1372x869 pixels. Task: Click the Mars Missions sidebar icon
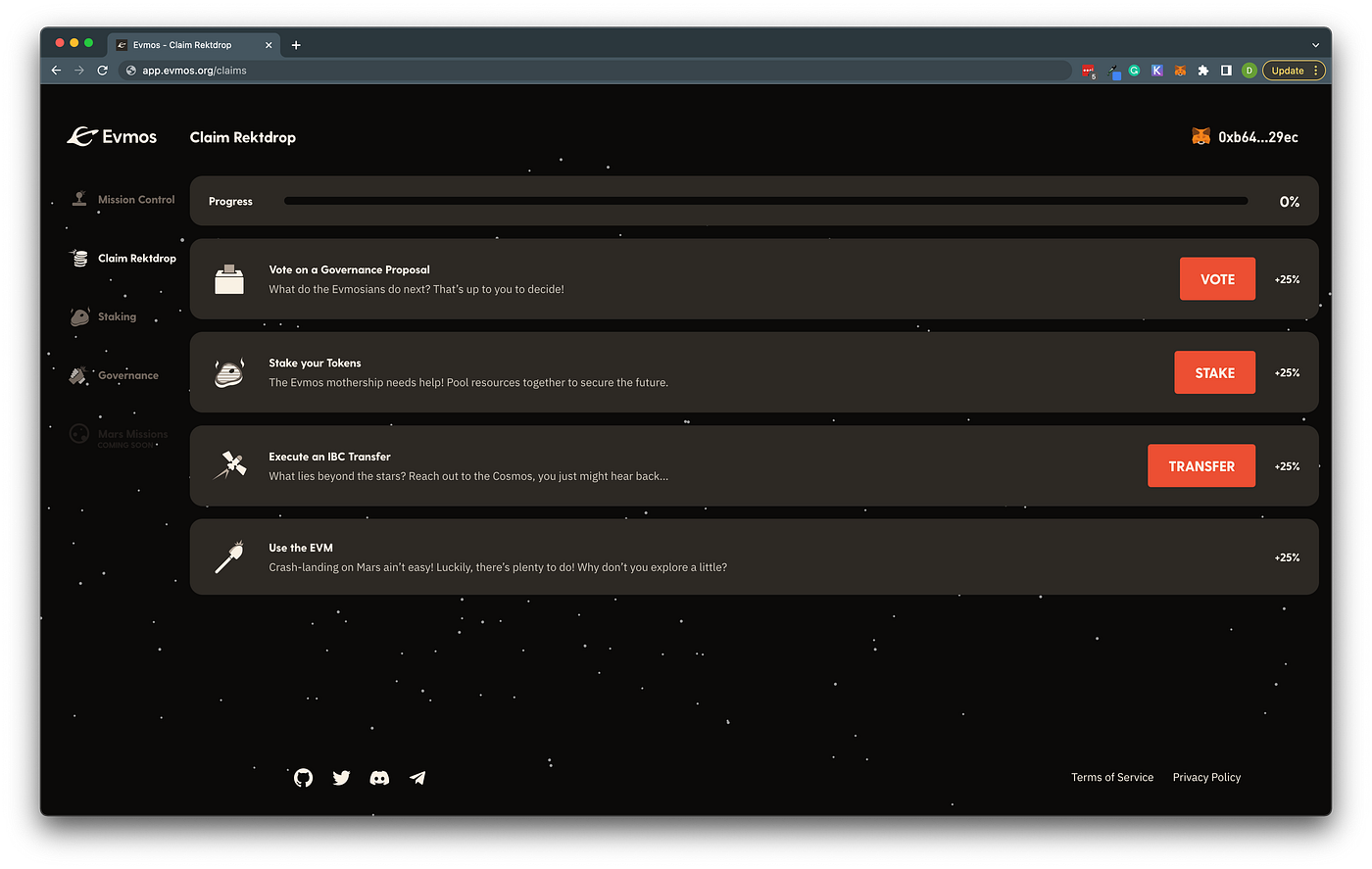pyautogui.click(x=79, y=434)
